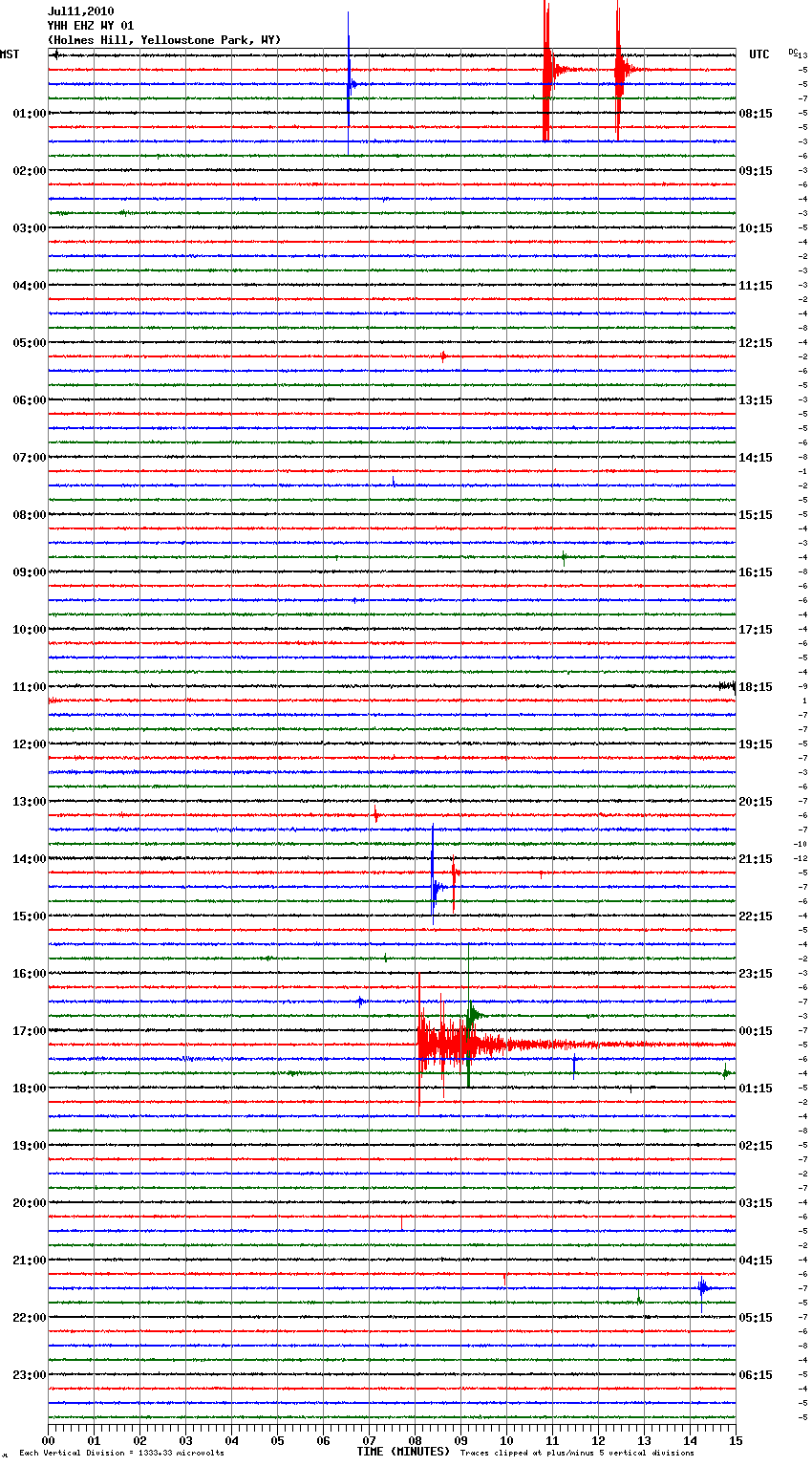
Task: Click the MST hour label "02:00"
Action: pyautogui.click(x=30, y=170)
